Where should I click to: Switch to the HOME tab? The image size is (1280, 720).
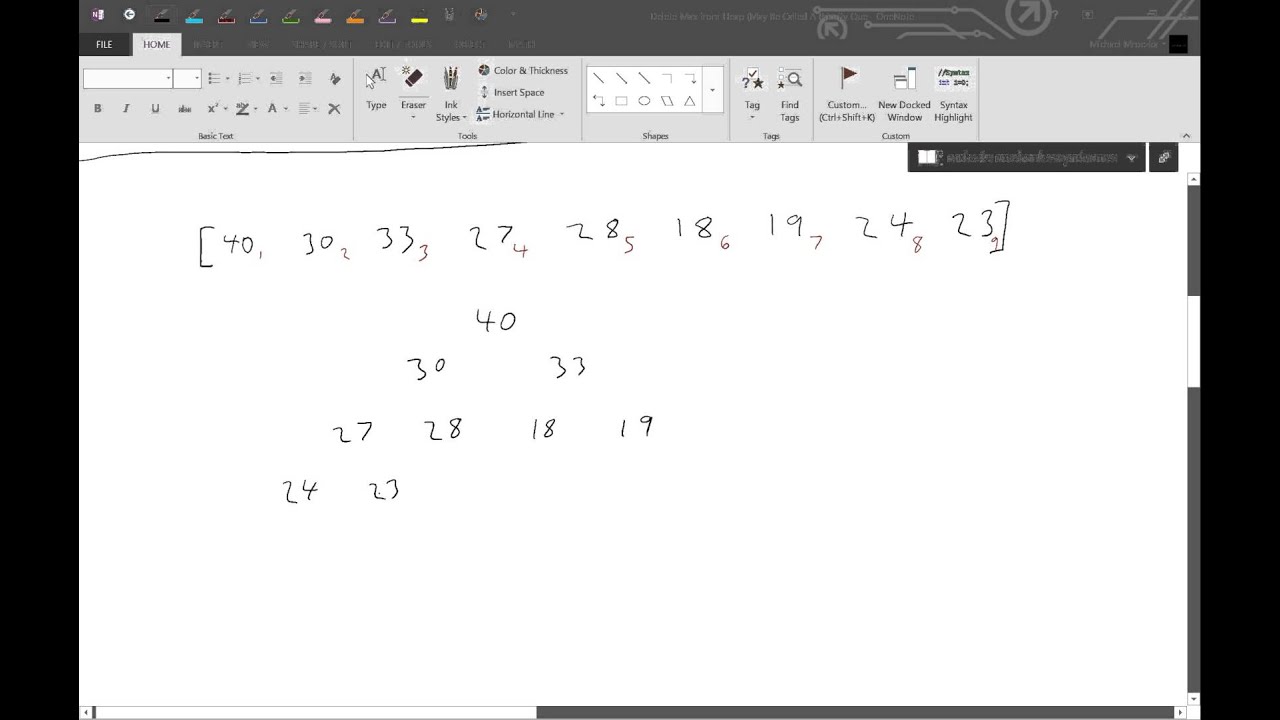[156, 45]
